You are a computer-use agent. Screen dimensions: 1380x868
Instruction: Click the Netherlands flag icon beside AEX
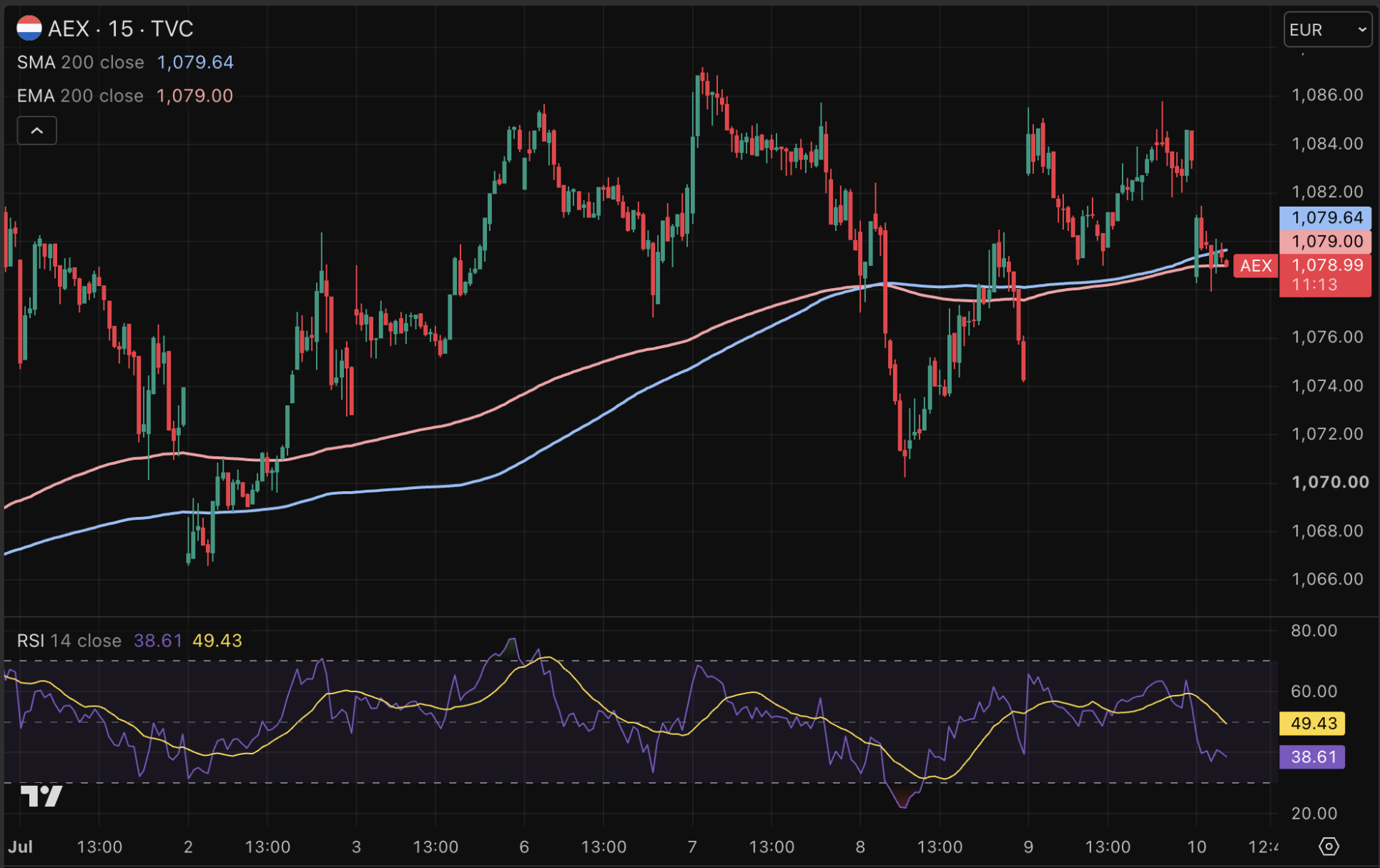pyautogui.click(x=29, y=29)
